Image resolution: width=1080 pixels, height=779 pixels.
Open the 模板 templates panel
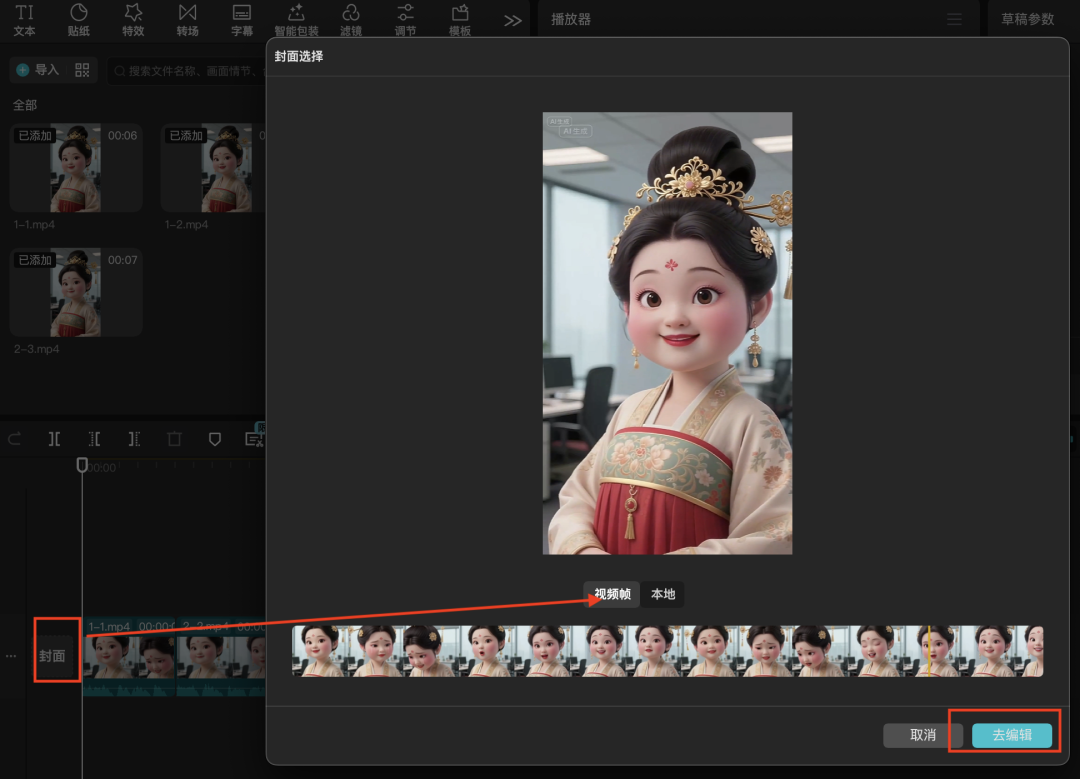point(460,20)
